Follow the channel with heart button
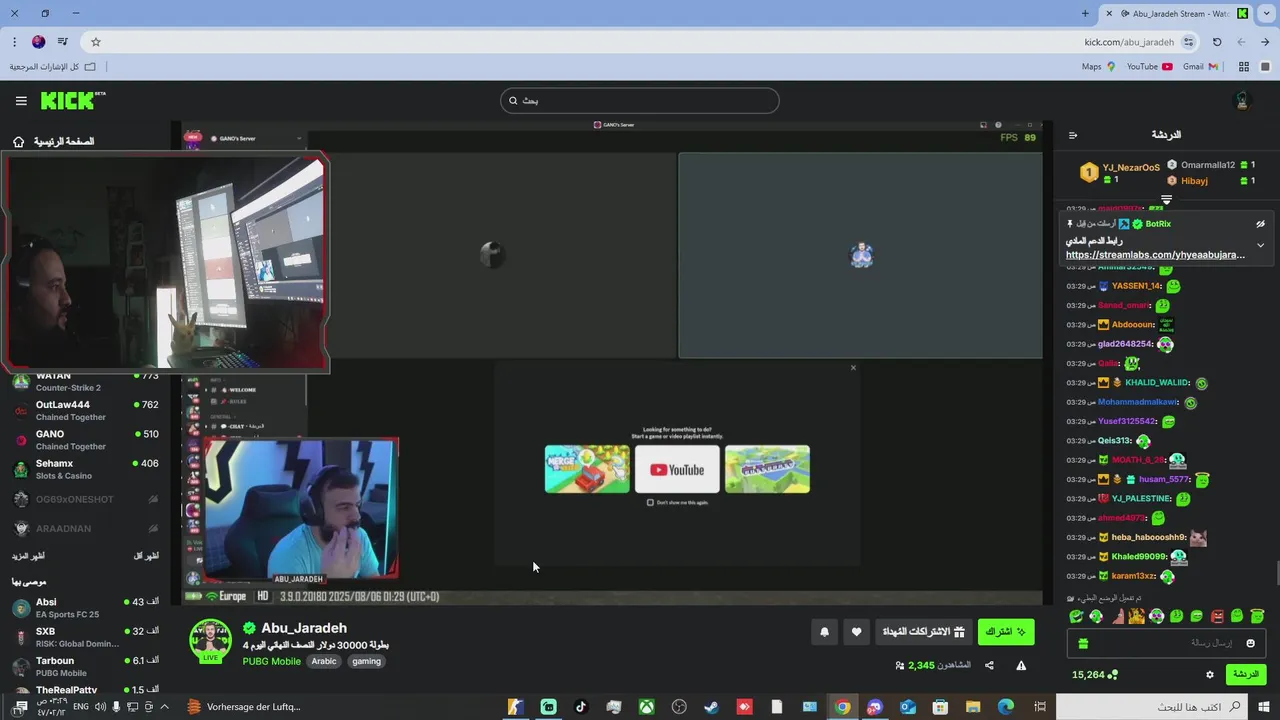This screenshot has height=720, width=1280. [856, 632]
